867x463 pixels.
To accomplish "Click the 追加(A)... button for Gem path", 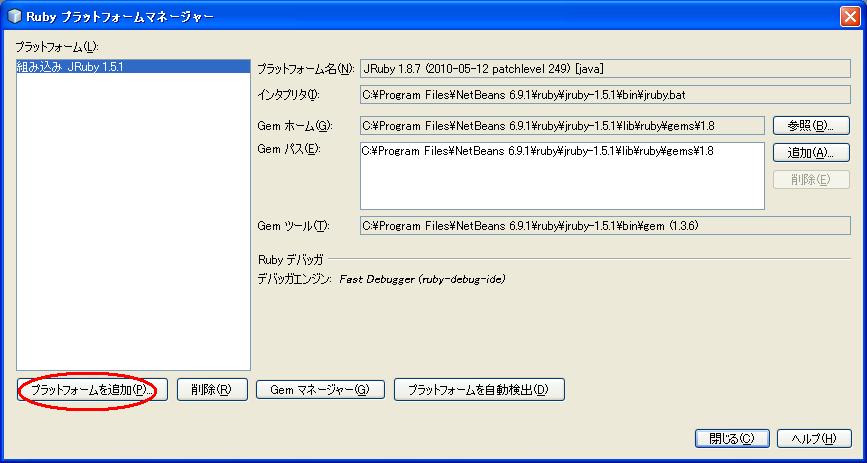I will point(811,153).
